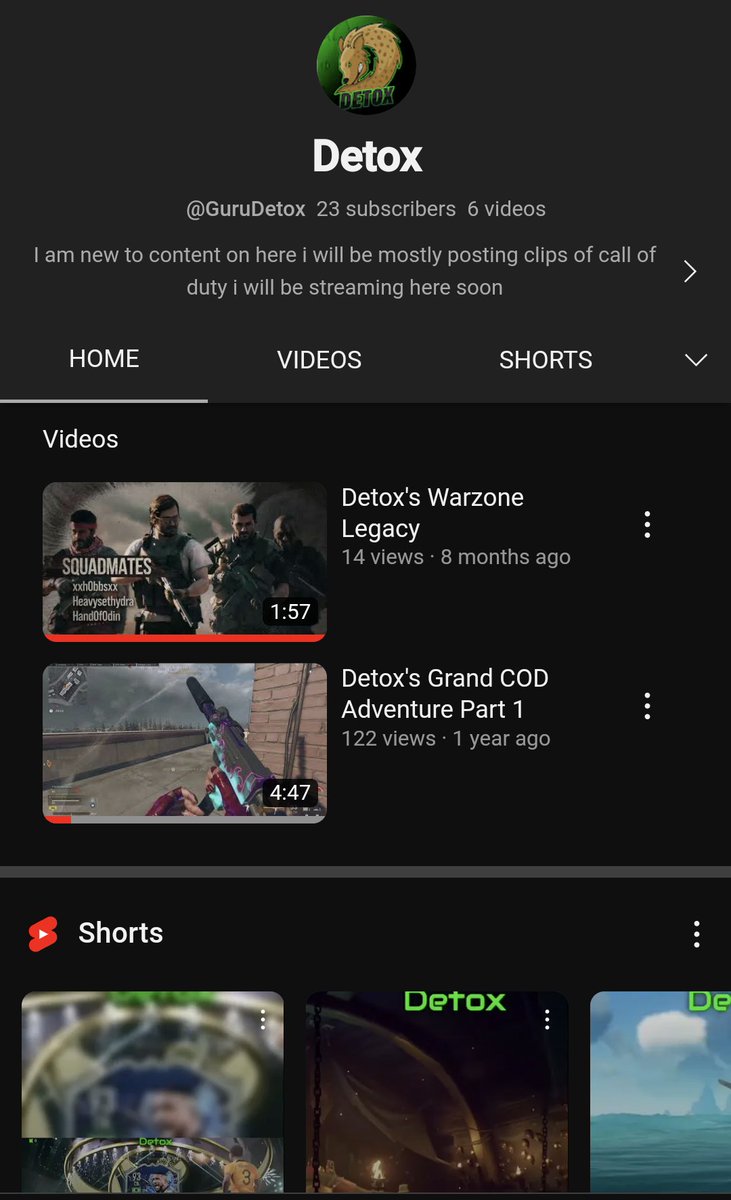This screenshot has width=731, height=1200.
Task: Click the 6 videos count text
Action: pos(507,209)
